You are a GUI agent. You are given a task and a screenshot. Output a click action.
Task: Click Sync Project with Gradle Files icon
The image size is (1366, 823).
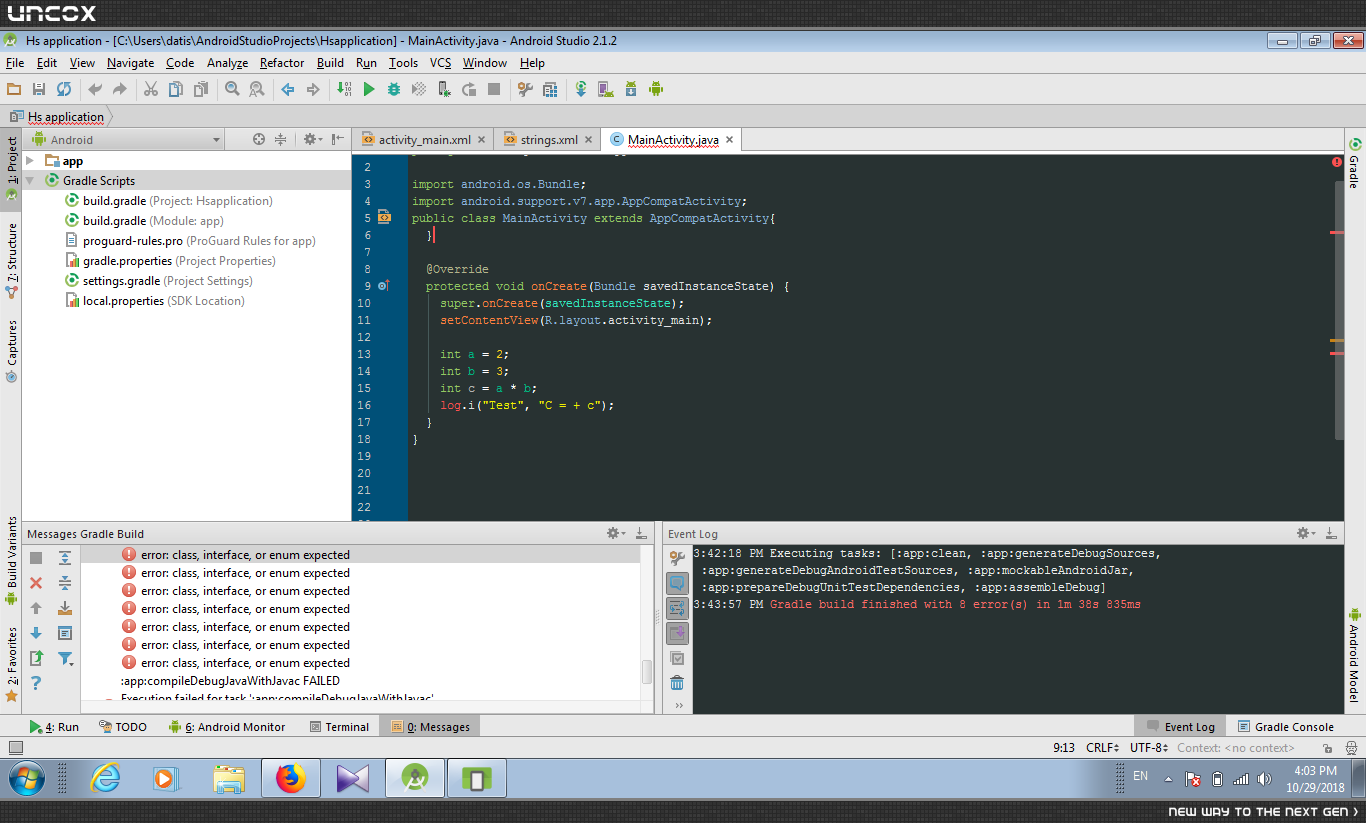[x=581, y=89]
